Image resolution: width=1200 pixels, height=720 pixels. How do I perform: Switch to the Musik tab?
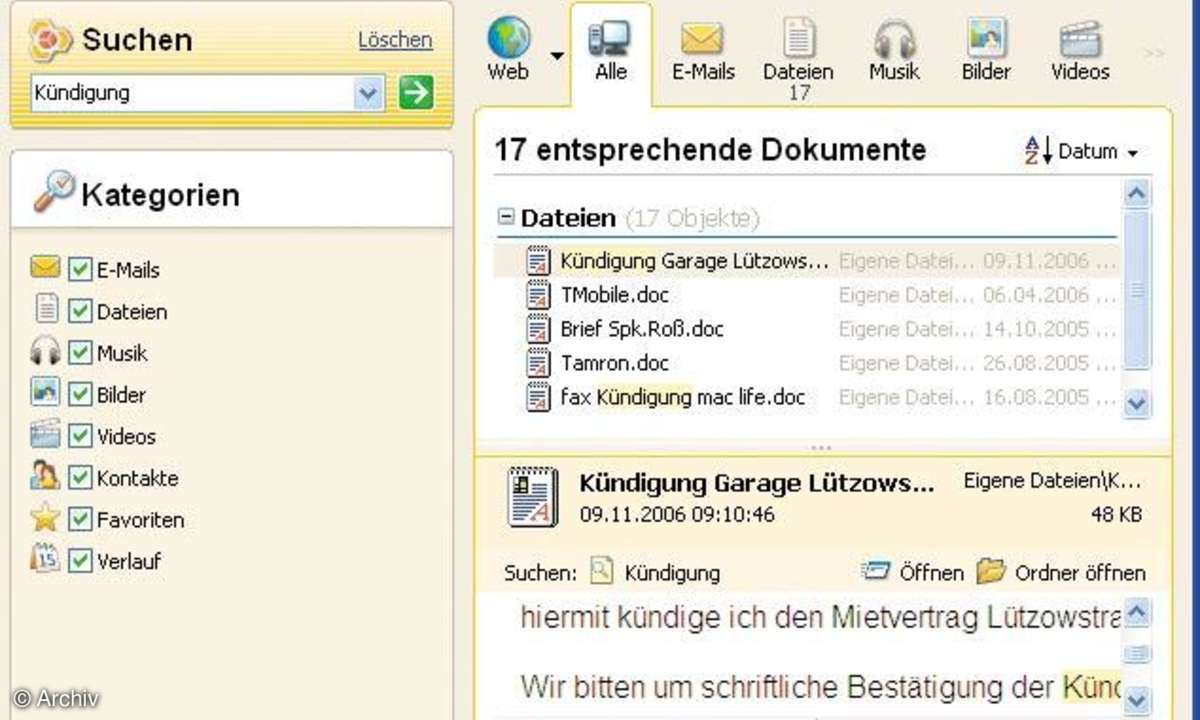[894, 49]
